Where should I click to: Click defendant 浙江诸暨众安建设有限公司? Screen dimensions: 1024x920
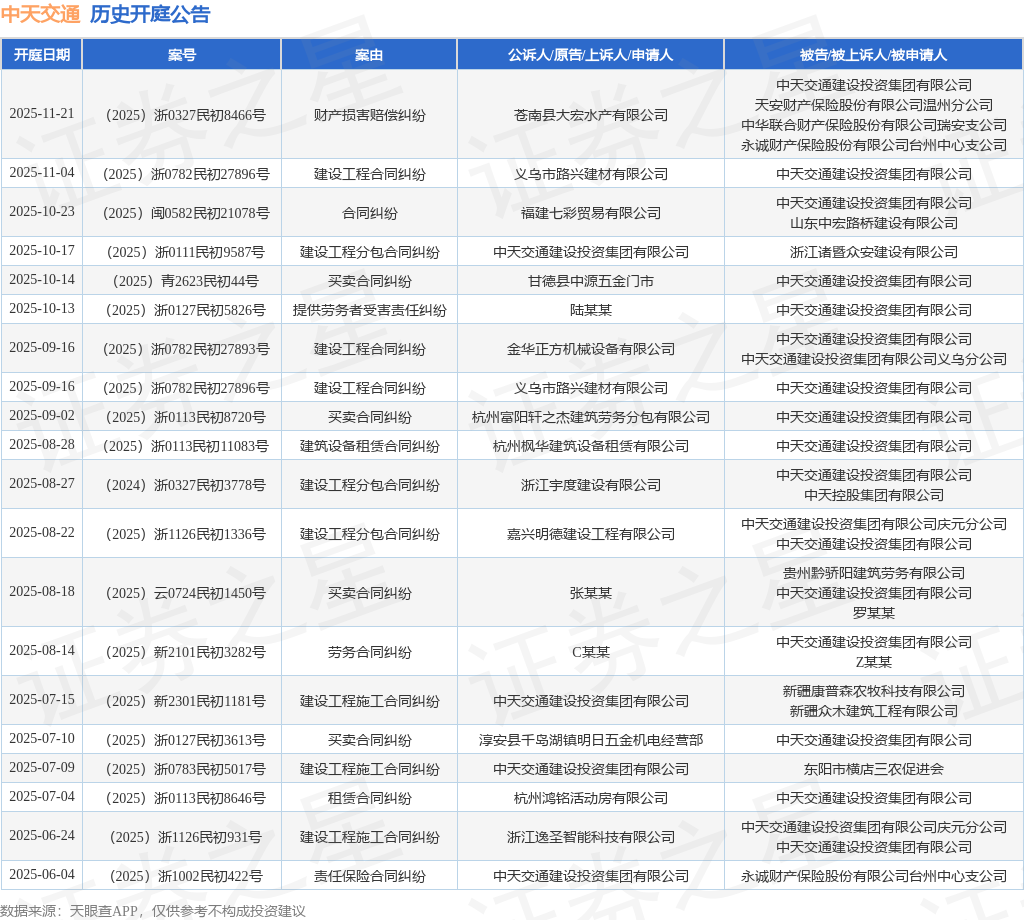coord(873,252)
